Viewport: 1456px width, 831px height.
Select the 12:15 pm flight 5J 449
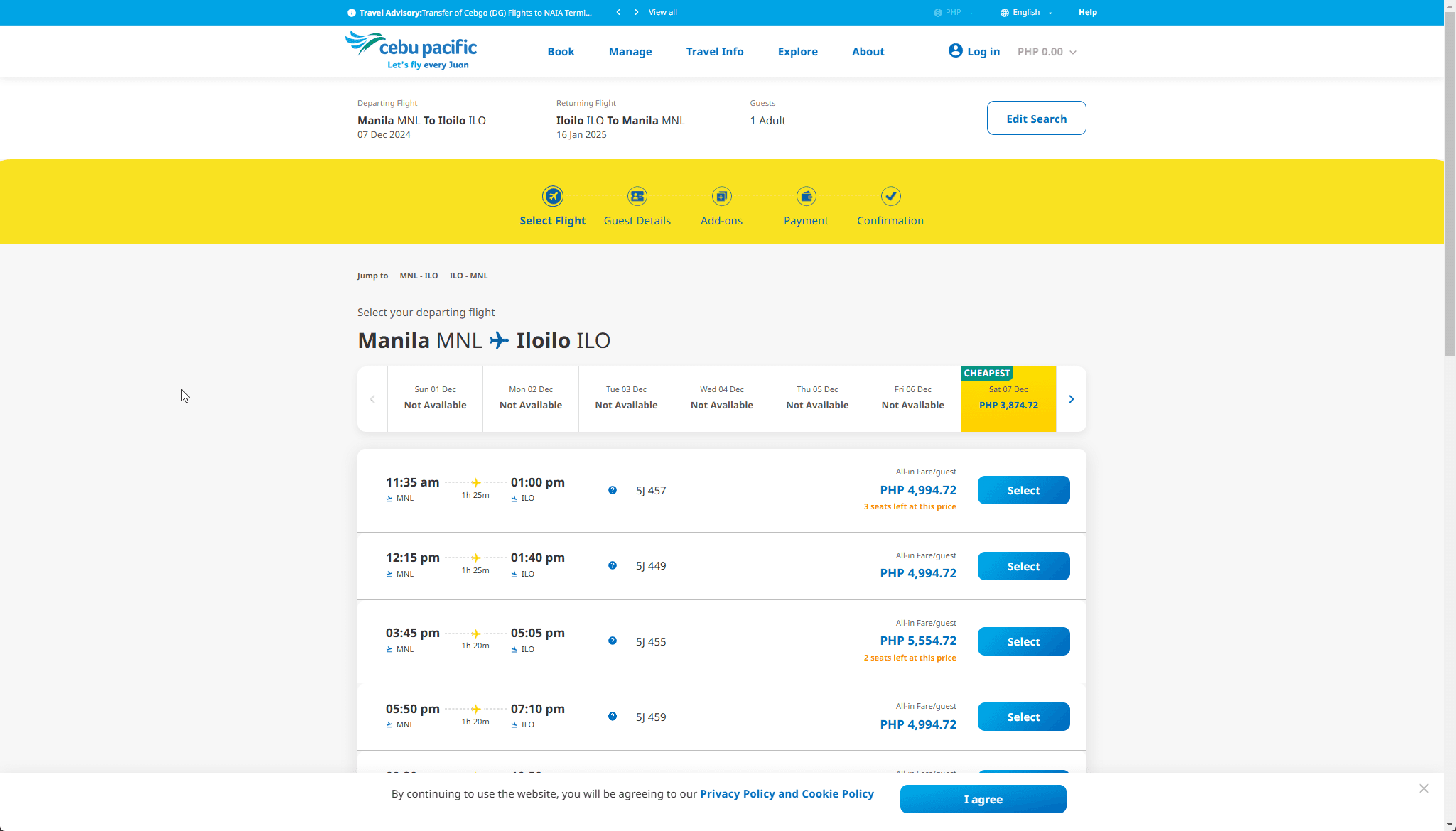click(1023, 566)
